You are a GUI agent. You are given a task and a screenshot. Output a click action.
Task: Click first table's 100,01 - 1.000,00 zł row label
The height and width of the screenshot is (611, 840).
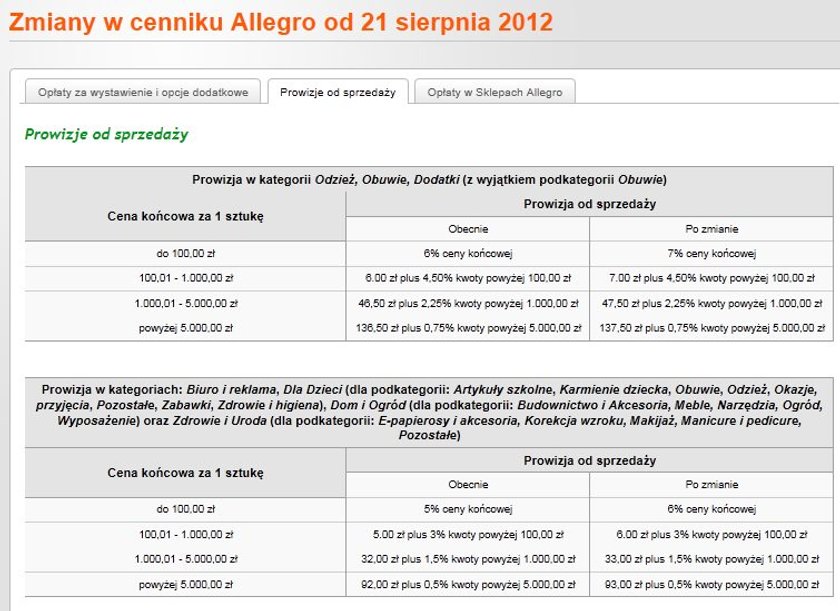tap(185, 278)
